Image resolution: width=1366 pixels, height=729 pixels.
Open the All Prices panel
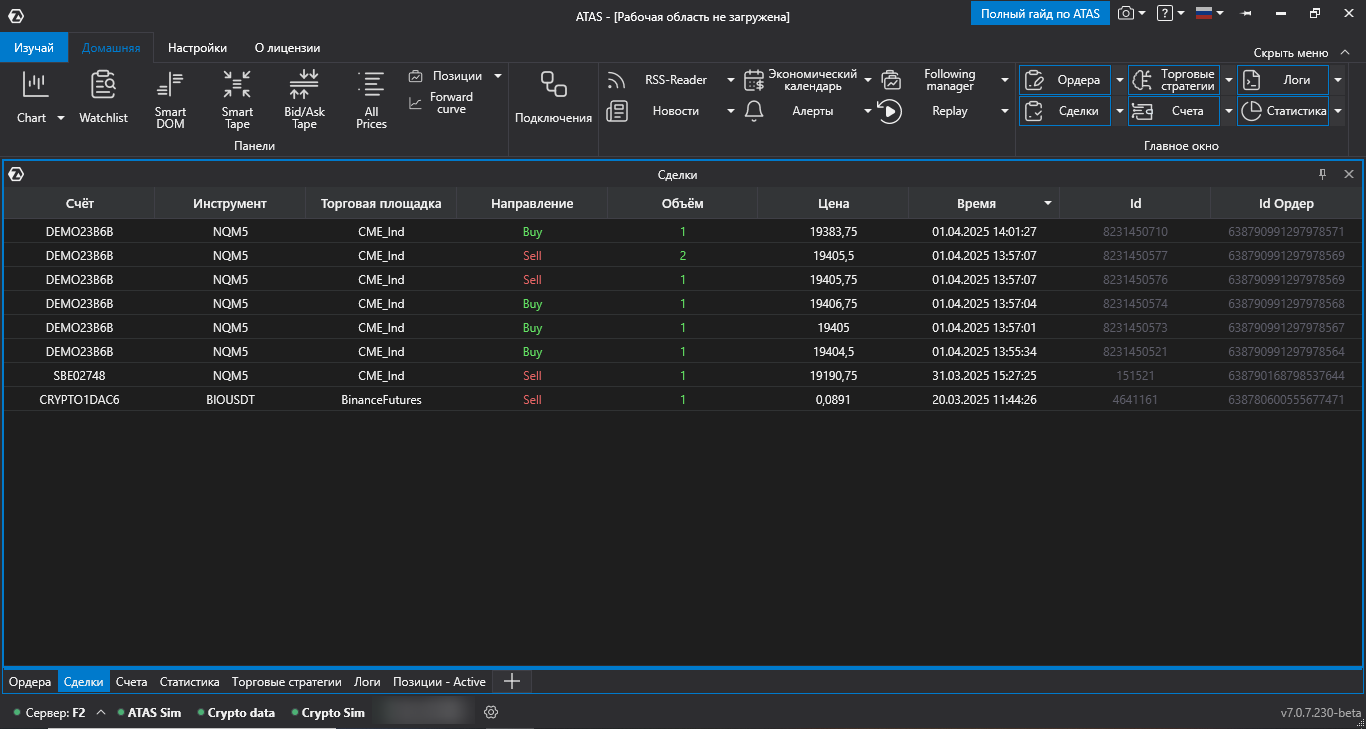pos(371,100)
